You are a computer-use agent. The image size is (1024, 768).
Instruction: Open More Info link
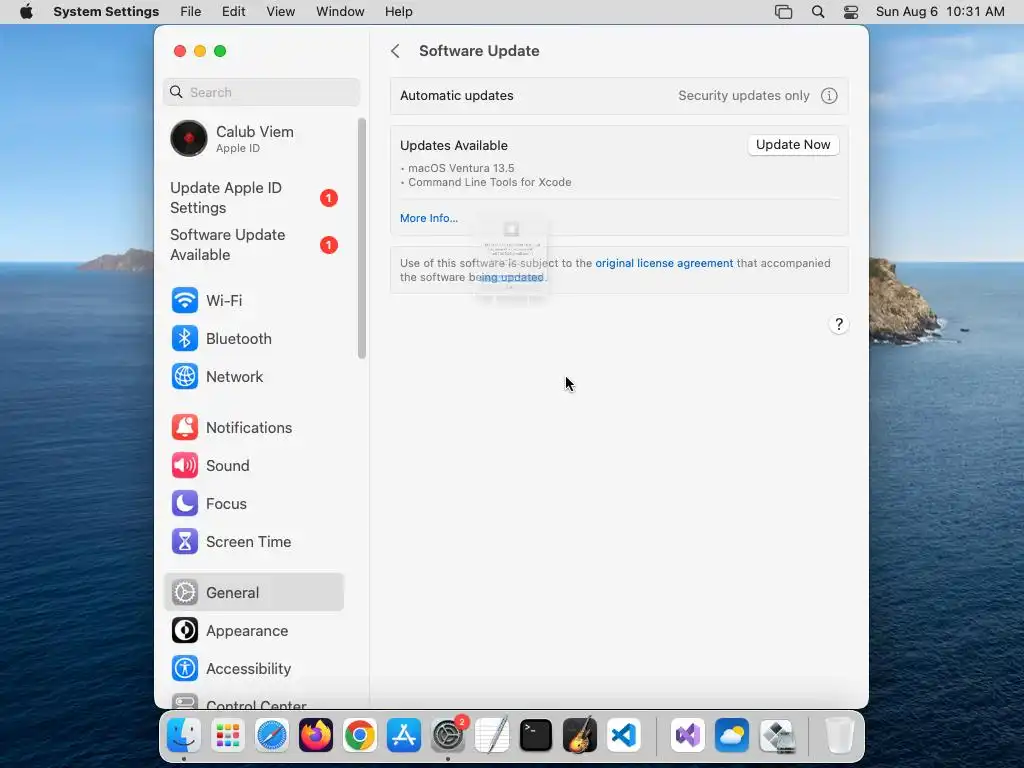(x=428, y=218)
